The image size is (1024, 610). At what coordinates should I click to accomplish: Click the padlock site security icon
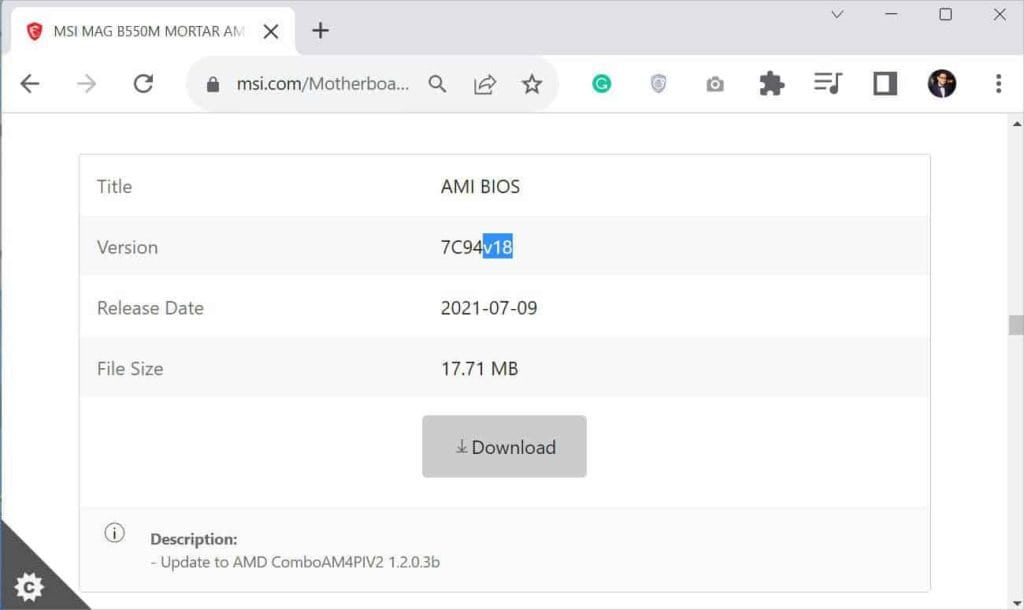coord(211,84)
